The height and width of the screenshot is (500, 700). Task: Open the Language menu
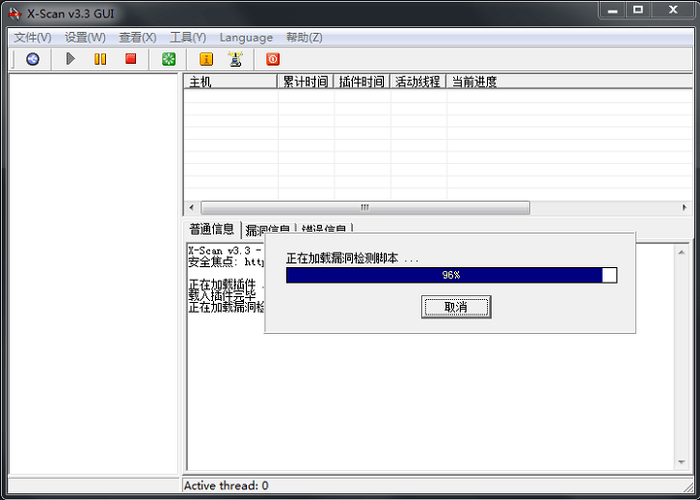coord(246,37)
